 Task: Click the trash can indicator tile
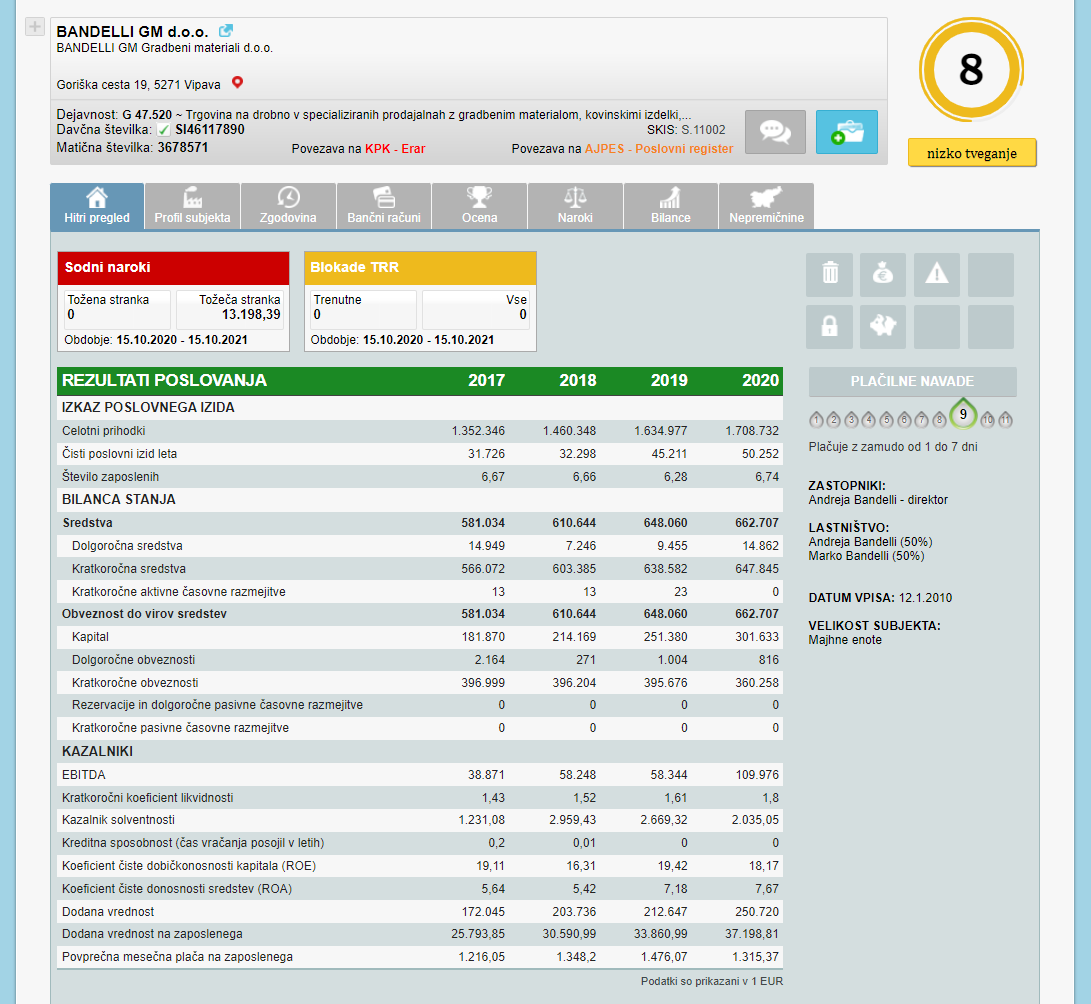(830, 274)
